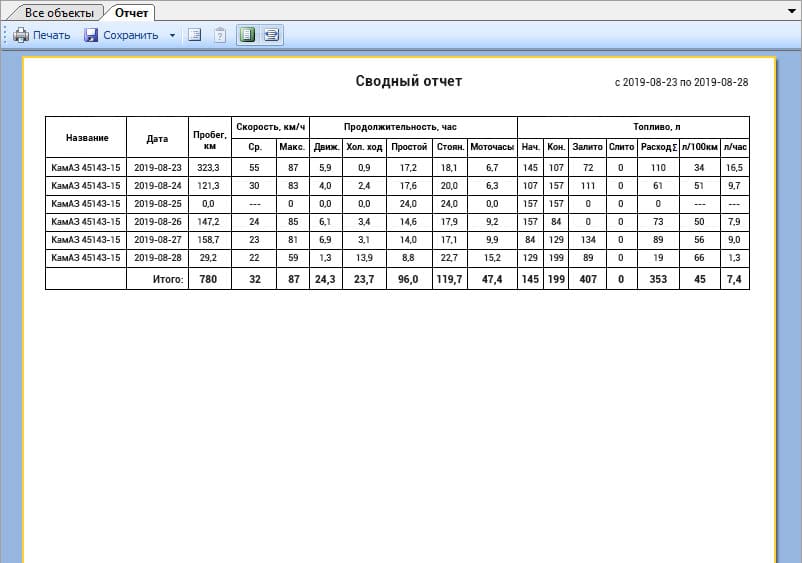
Task: Click the Залито fuel column header
Action: click(x=587, y=147)
